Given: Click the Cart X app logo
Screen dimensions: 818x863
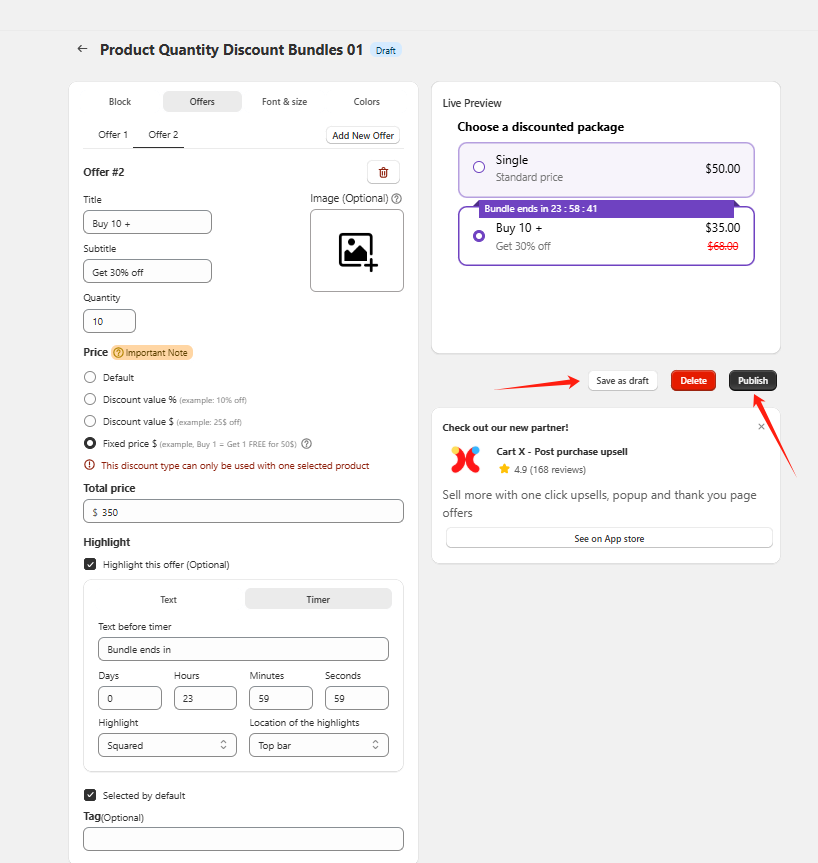Looking at the screenshot, I should [x=465, y=460].
